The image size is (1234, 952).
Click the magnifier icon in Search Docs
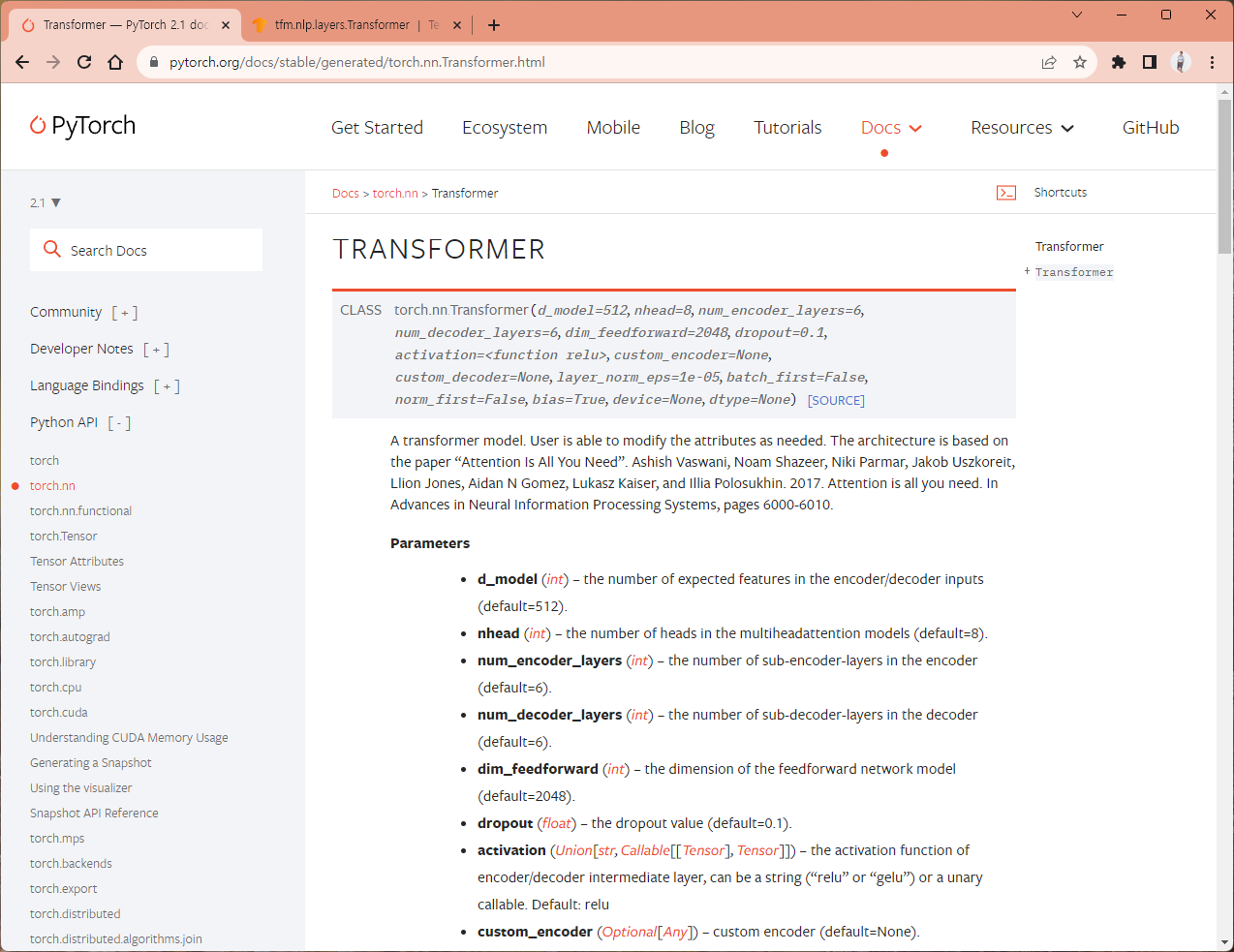pyautogui.click(x=52, y=250)
